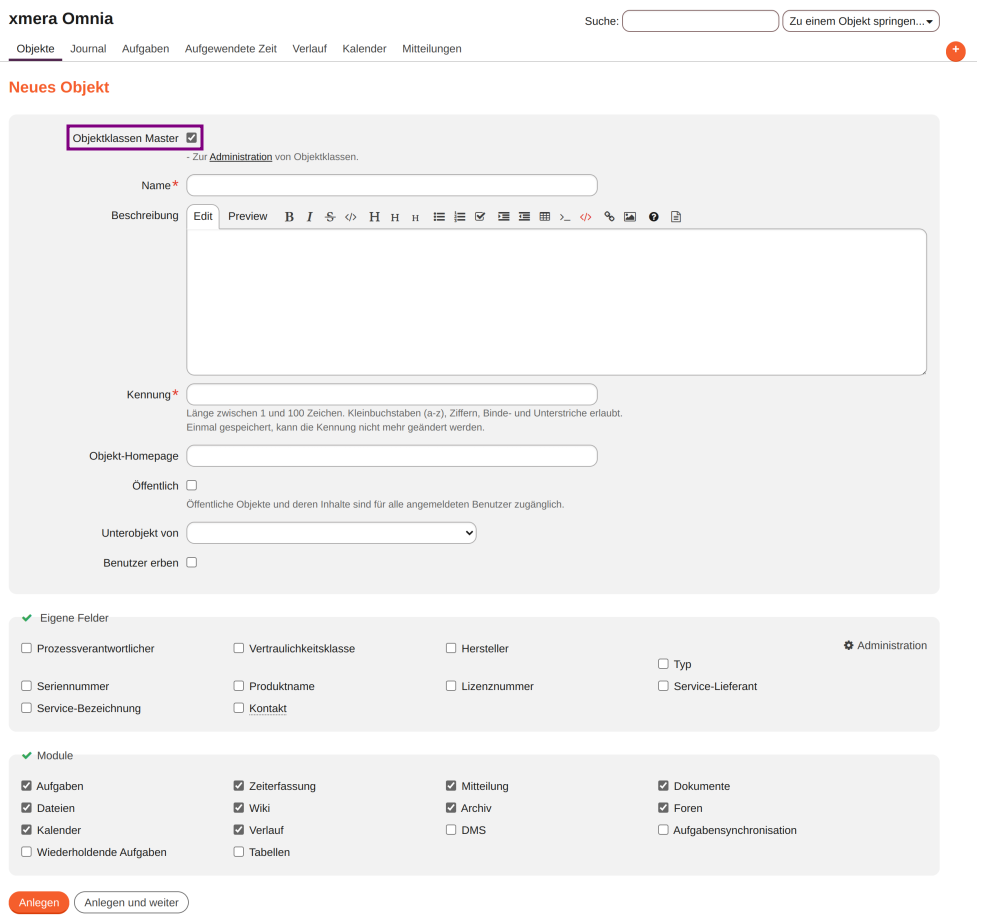Open 'Zu einem Objekt springen' dropdown

coord(860,21)
